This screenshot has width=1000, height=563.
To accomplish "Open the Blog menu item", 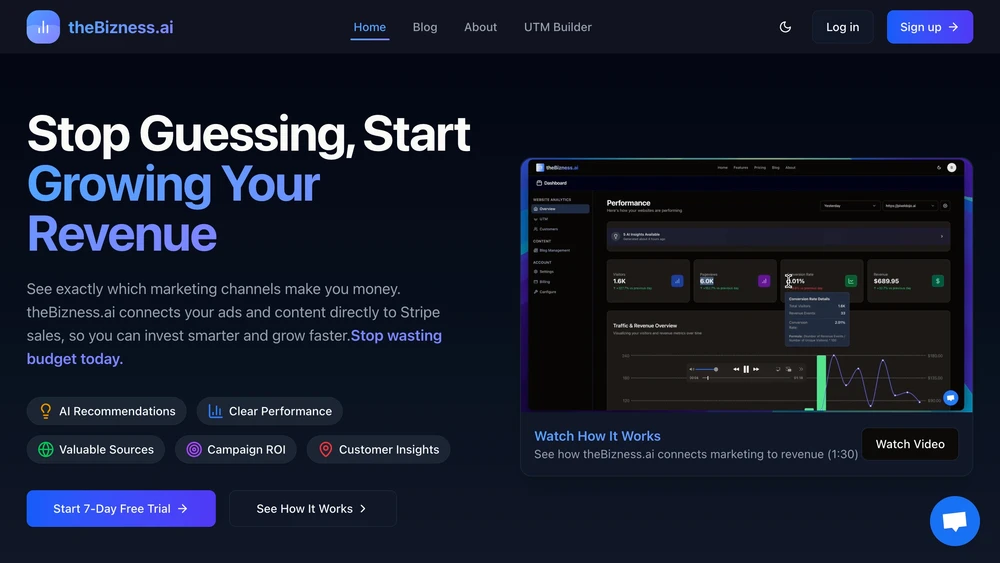I will (x=425, y=27).
